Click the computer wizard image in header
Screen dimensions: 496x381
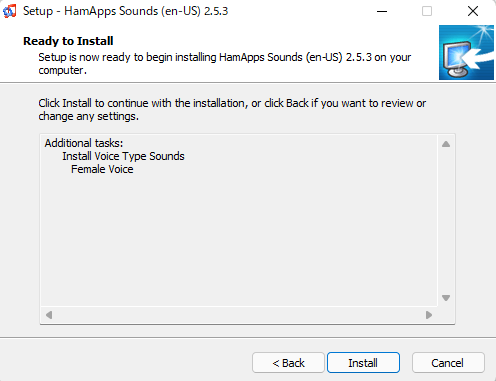click(466, 52)
